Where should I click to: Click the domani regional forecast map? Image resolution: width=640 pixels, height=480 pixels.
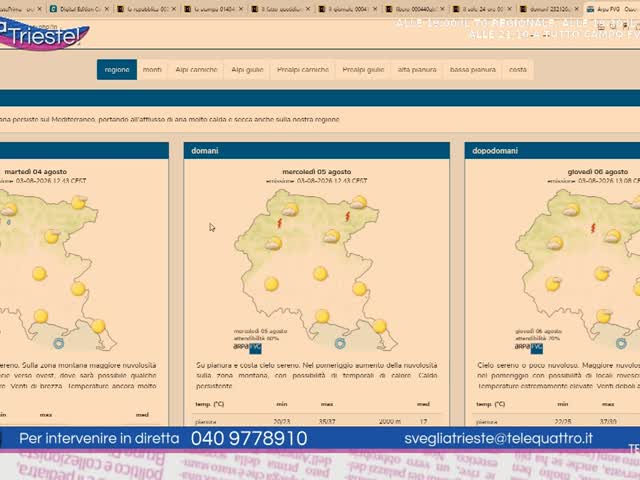316,270
